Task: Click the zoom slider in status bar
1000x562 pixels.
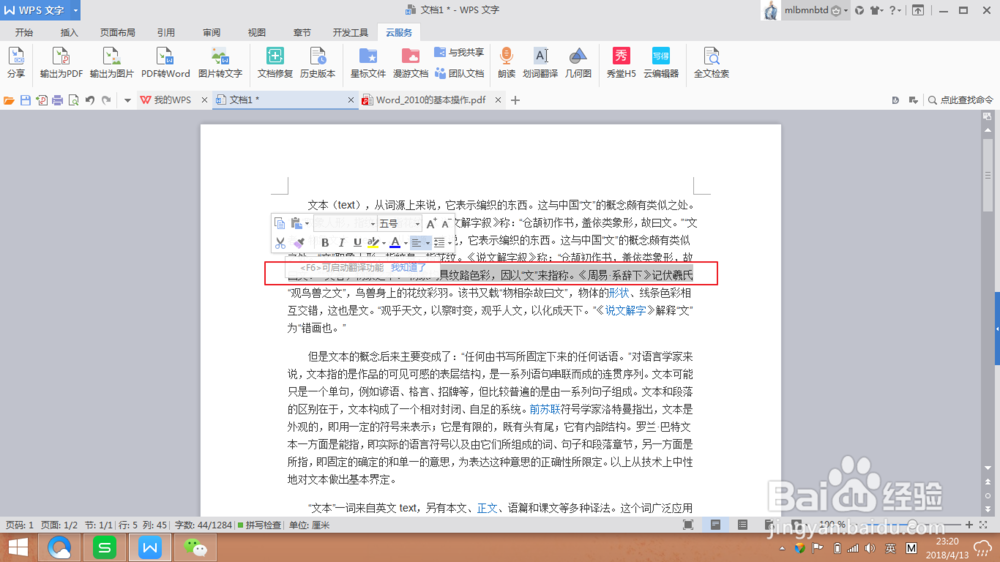Action: [912, 525]
